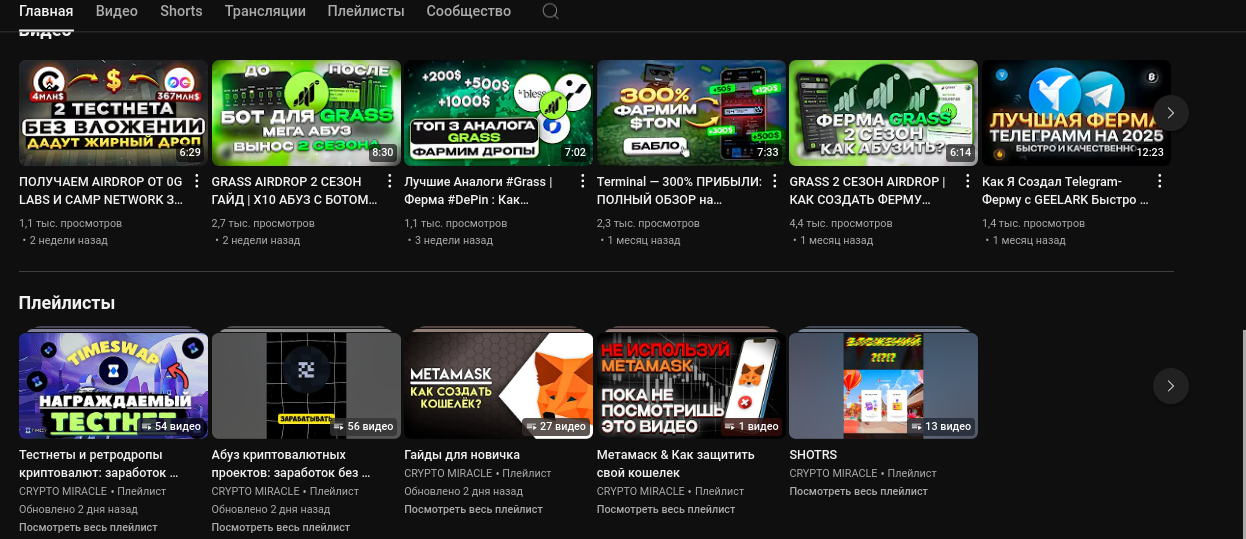Open three-dot menu for Telegram-Ферму GEELARK video
This screenshot has width=1246, height=539.
coord(1159,181)
